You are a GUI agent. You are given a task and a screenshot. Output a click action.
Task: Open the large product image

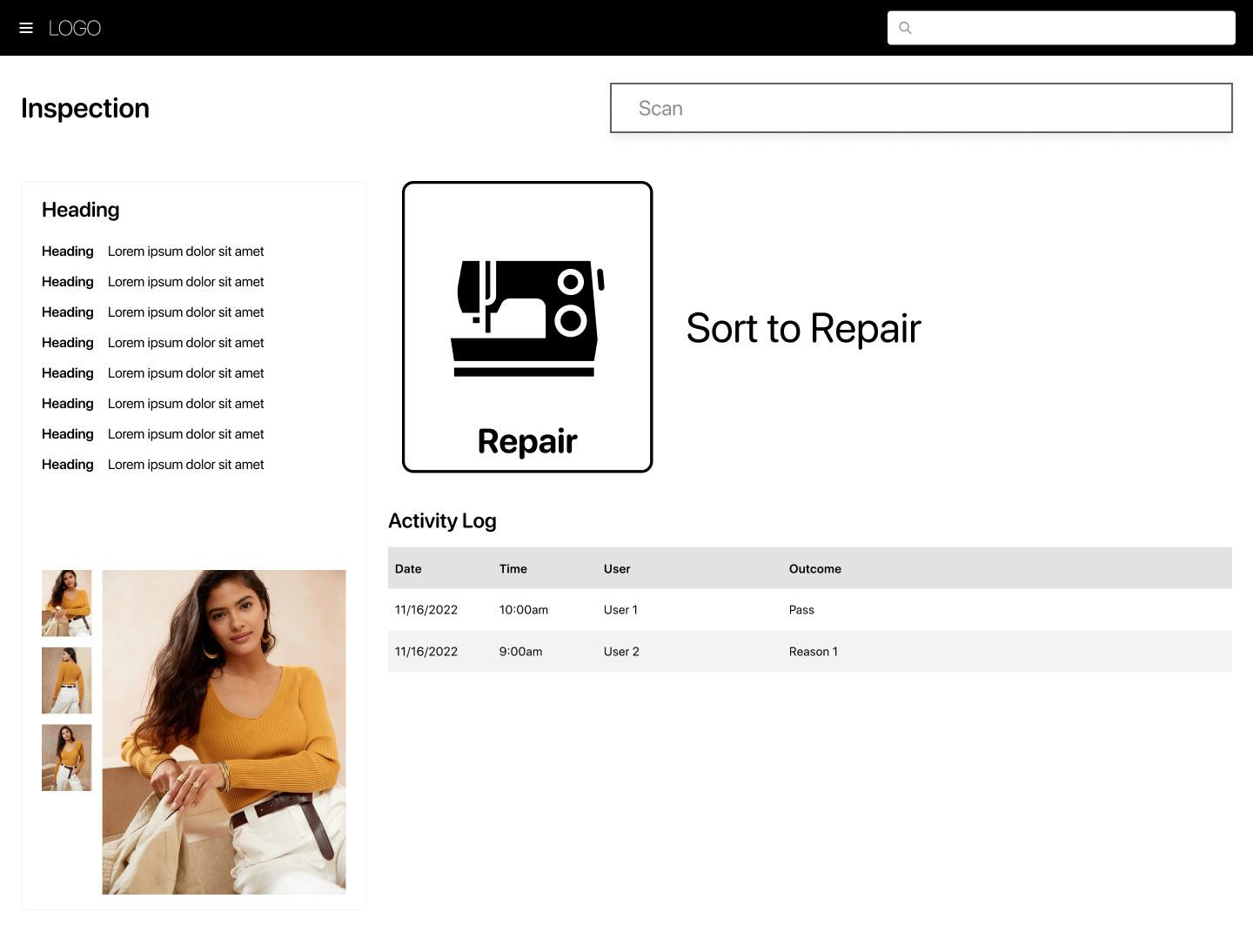point(224,732)
